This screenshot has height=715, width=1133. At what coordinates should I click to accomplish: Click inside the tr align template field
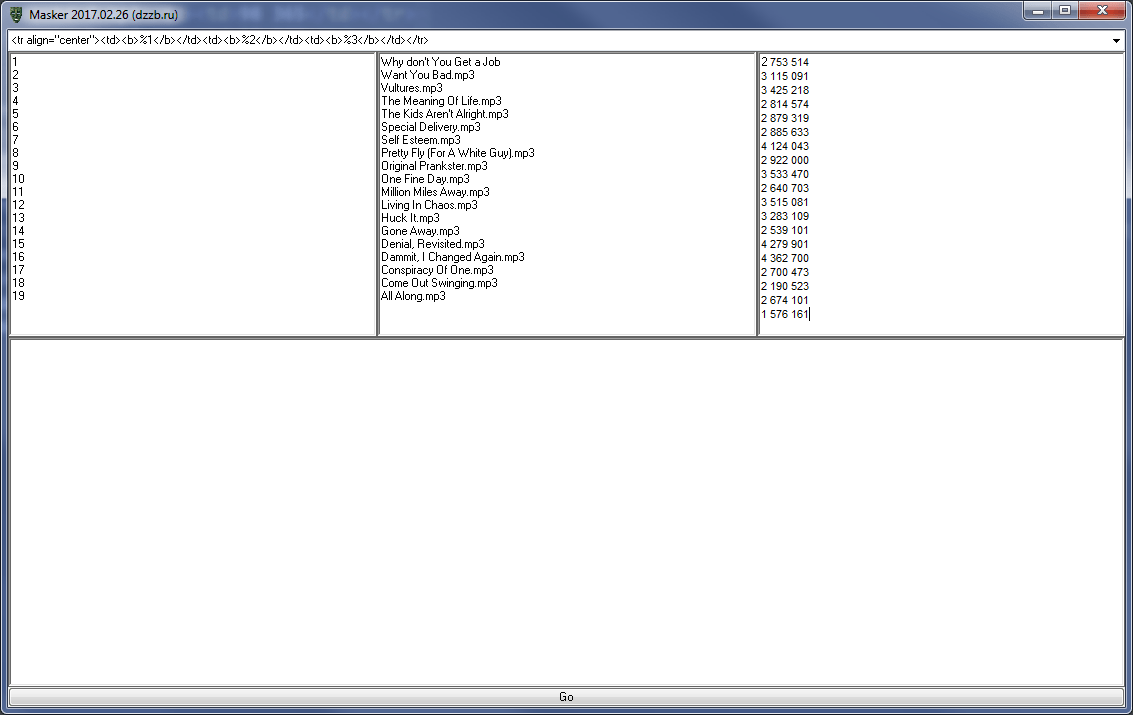[x=500, y=40]
